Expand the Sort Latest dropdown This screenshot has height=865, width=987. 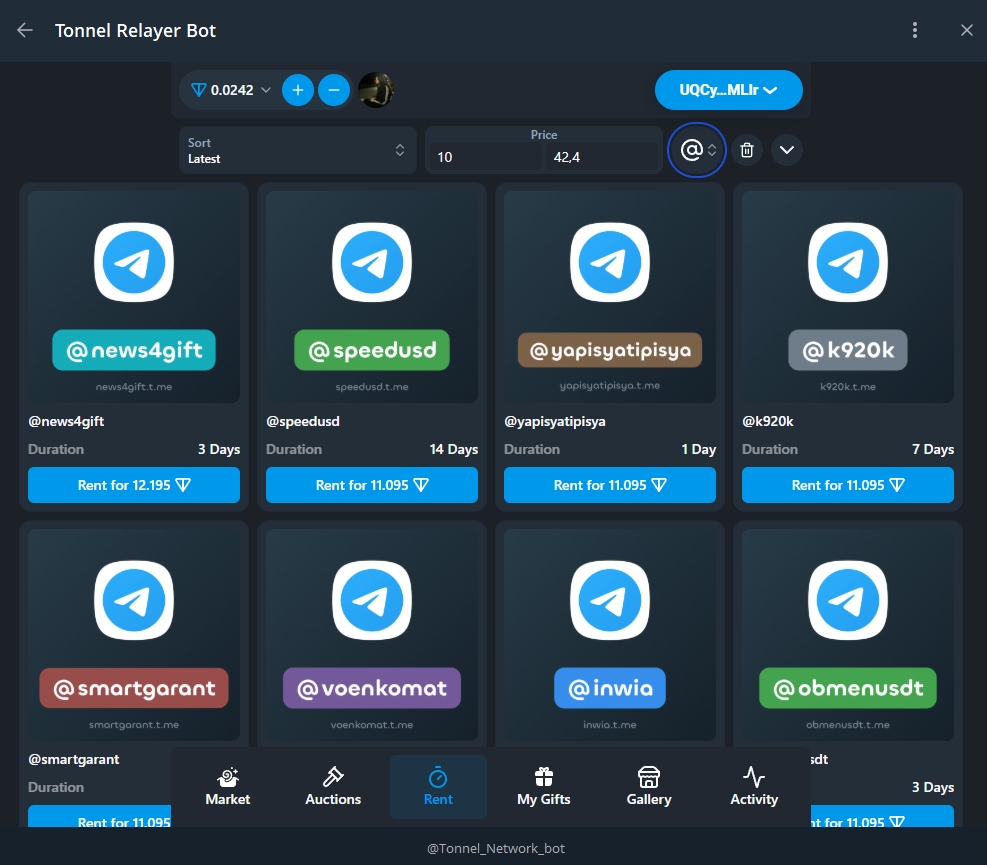(x=297, y=150)
